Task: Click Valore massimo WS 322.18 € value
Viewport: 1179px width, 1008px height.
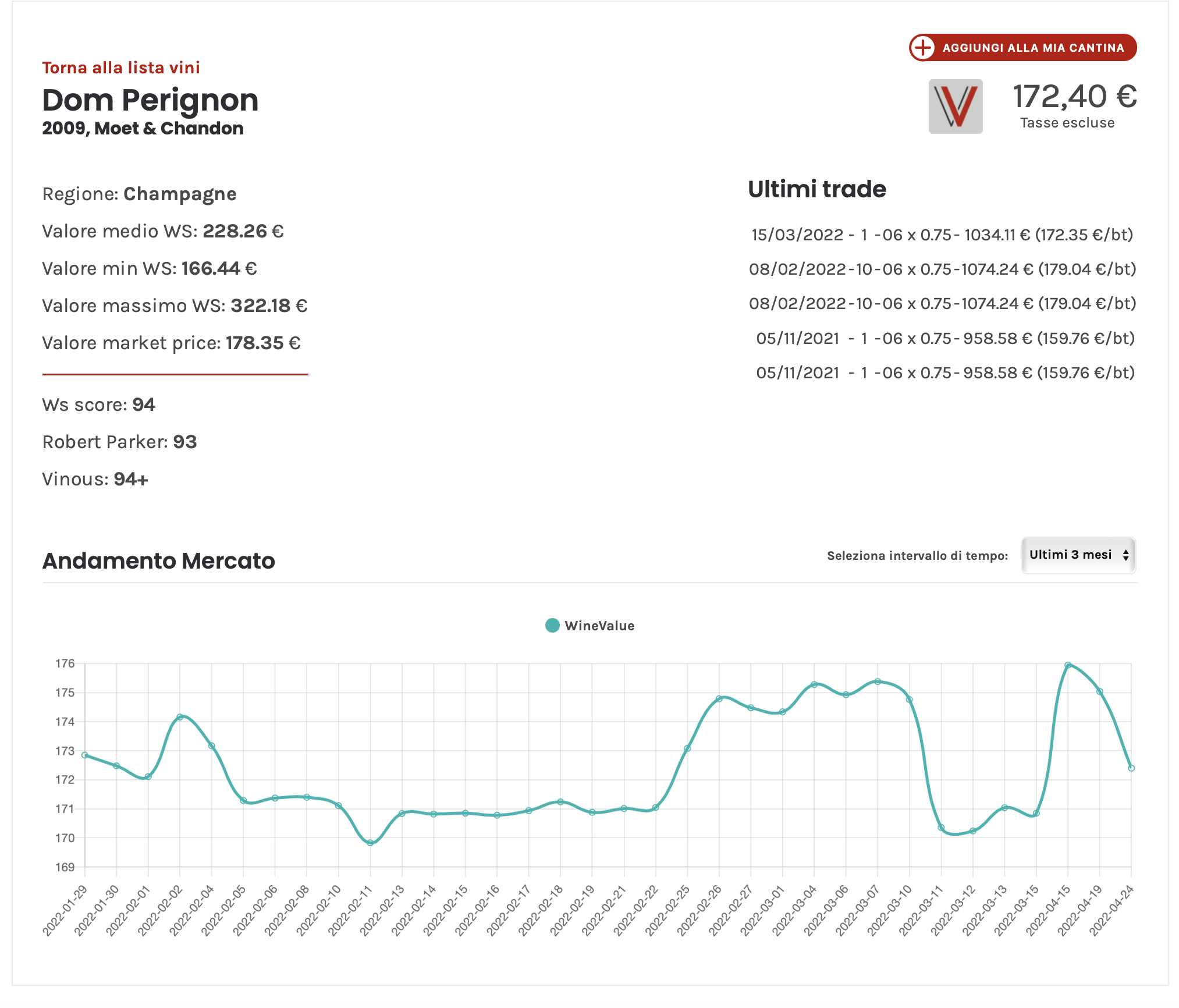Action: point(269,306)
